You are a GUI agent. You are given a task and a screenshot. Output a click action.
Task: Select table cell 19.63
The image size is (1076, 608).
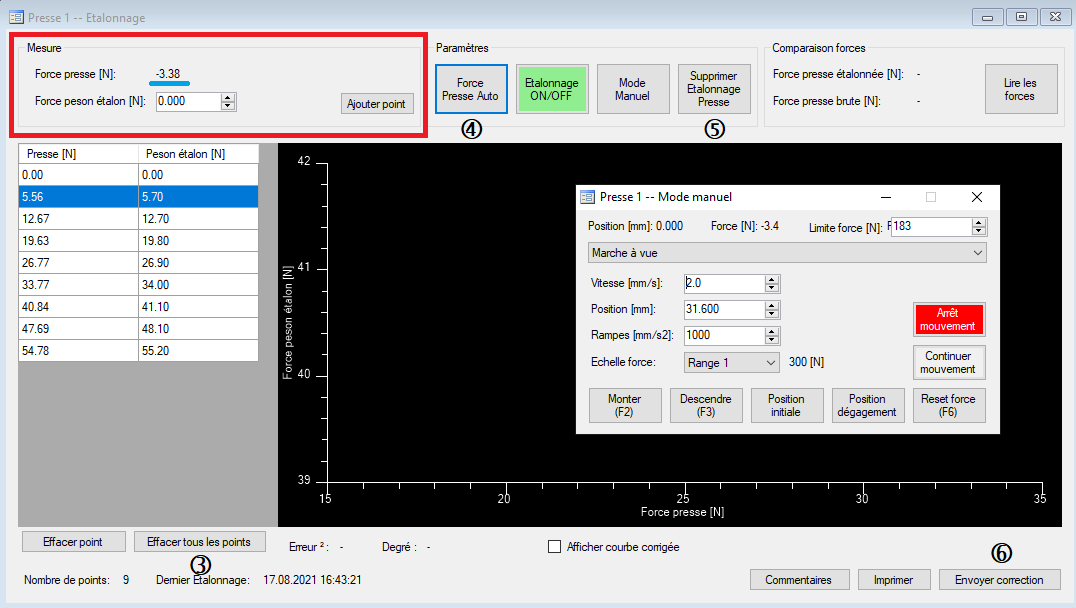pos(78,241)
